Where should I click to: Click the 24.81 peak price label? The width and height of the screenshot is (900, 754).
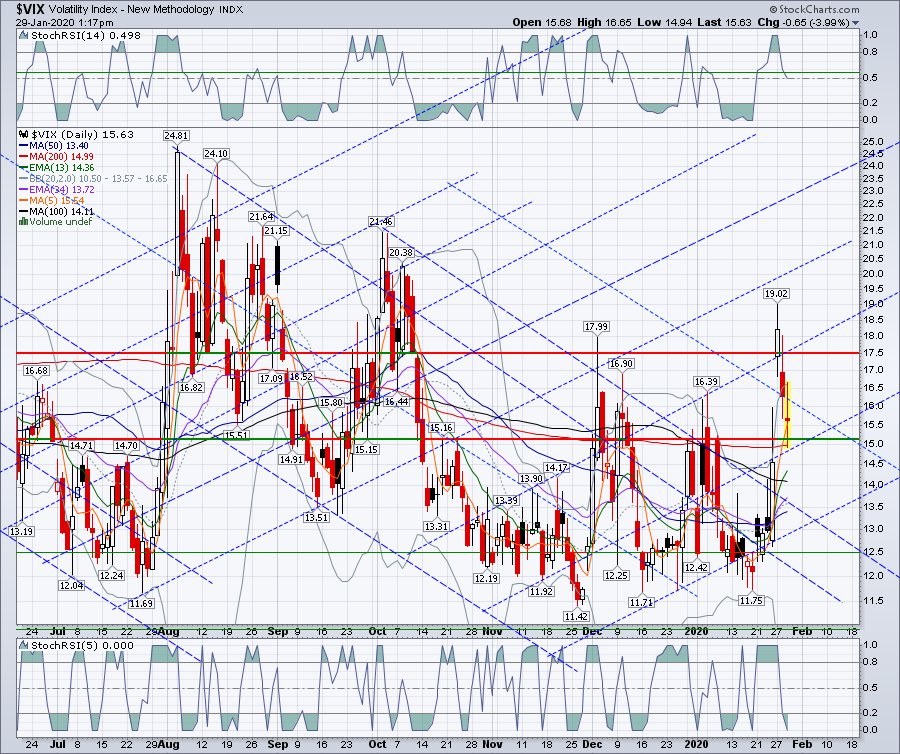pyautogui.click(x=176, y=136)
